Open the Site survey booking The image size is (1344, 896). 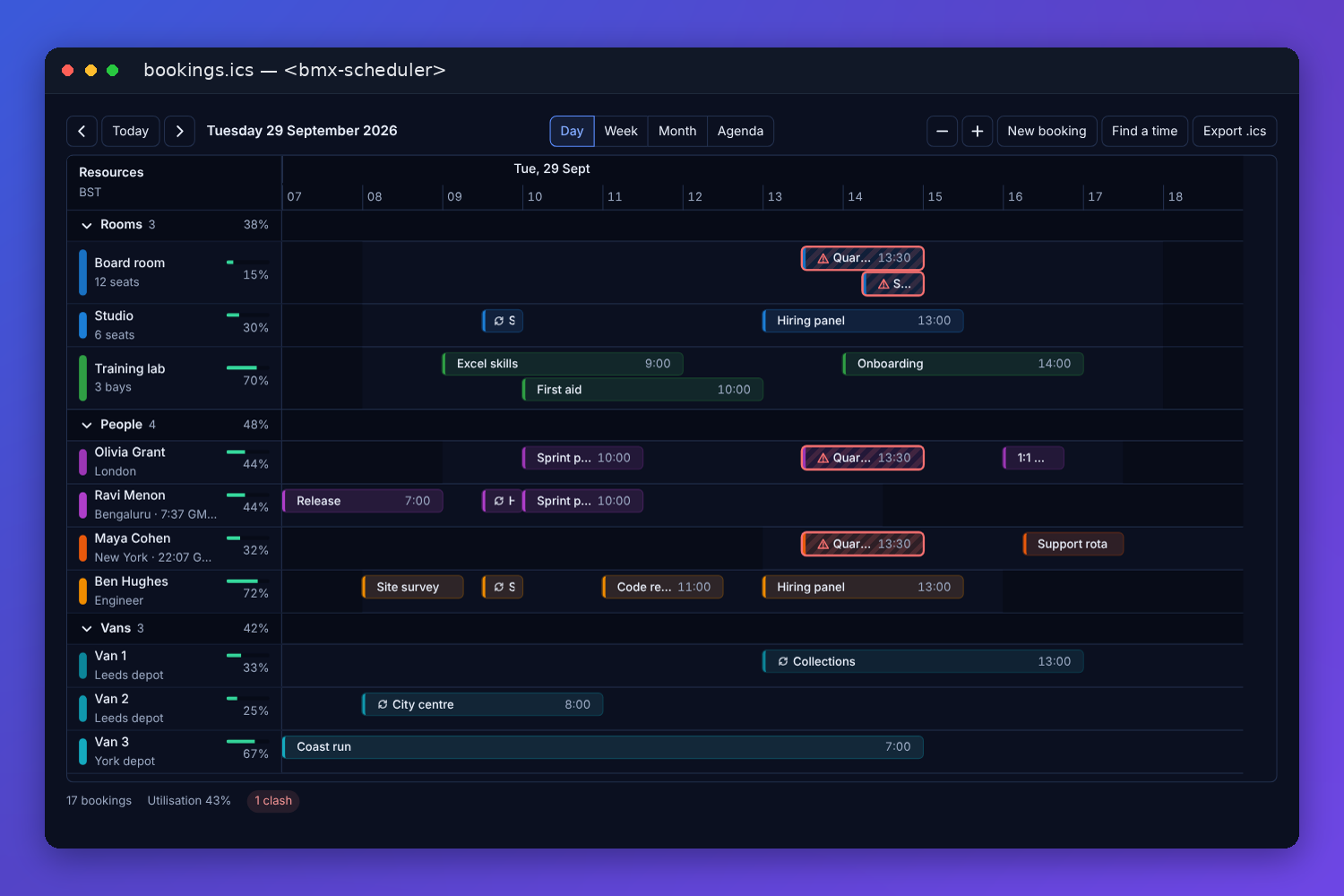coord(413,587)
